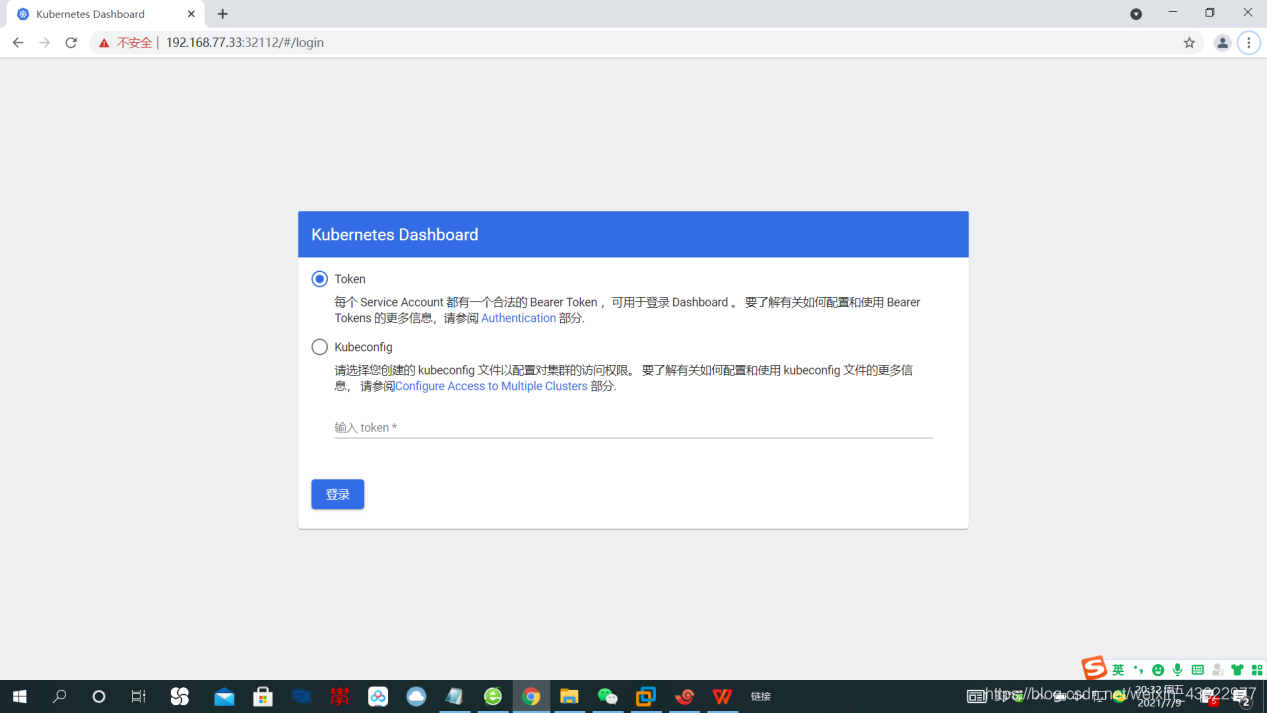Screen dimensions: 1267x713
Task: Select the Token radio button
Action: 320,279
